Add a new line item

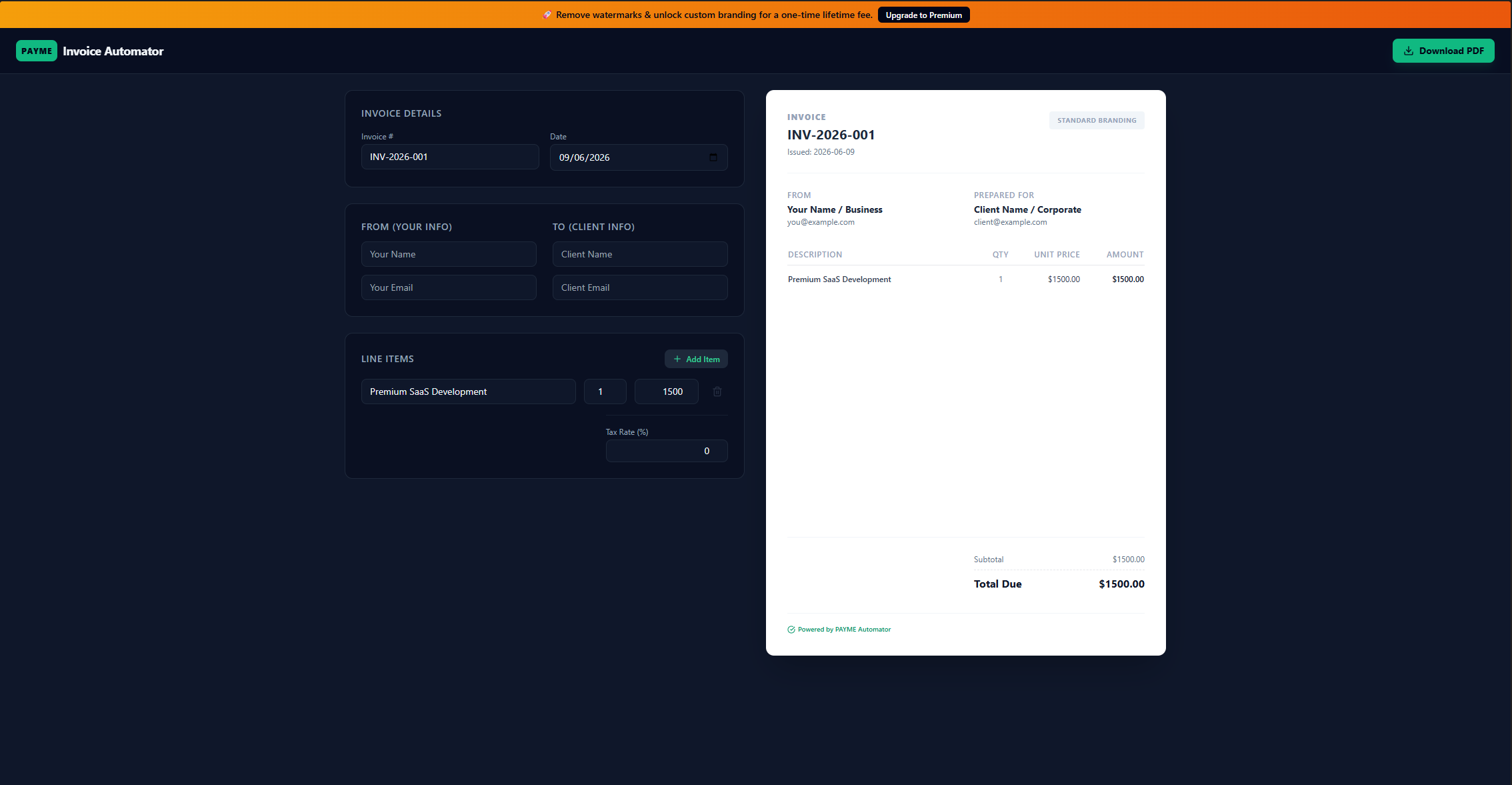[696, 359]
